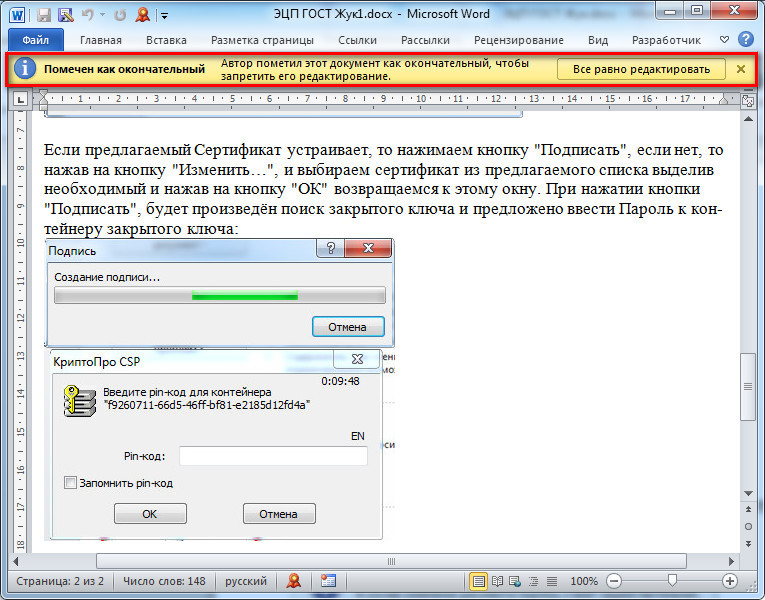Click the zoom in plus button
This screenshot has height=600, width=765.
pos(729,581)
